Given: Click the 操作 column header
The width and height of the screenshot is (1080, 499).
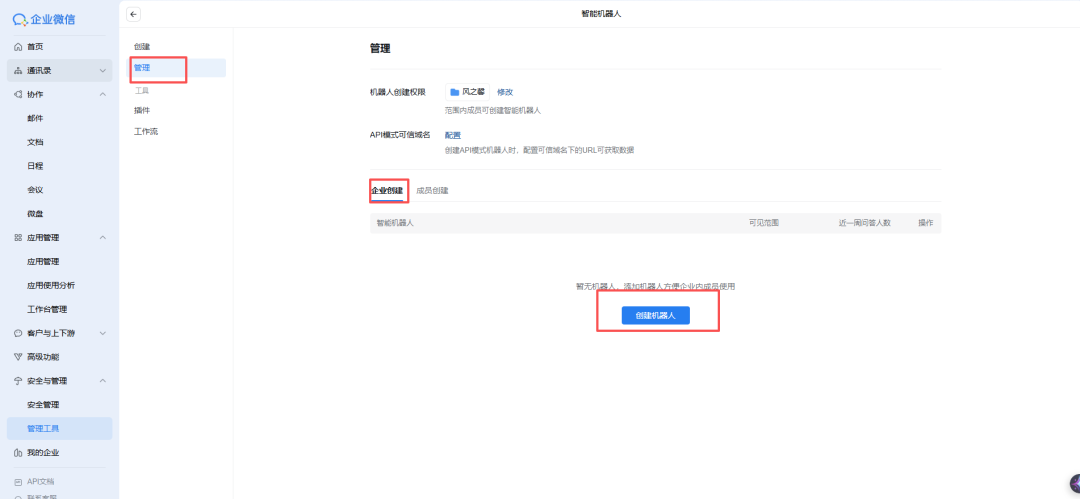Looking at the screenshot, I should pyautogui.click(x=925, y=223).
